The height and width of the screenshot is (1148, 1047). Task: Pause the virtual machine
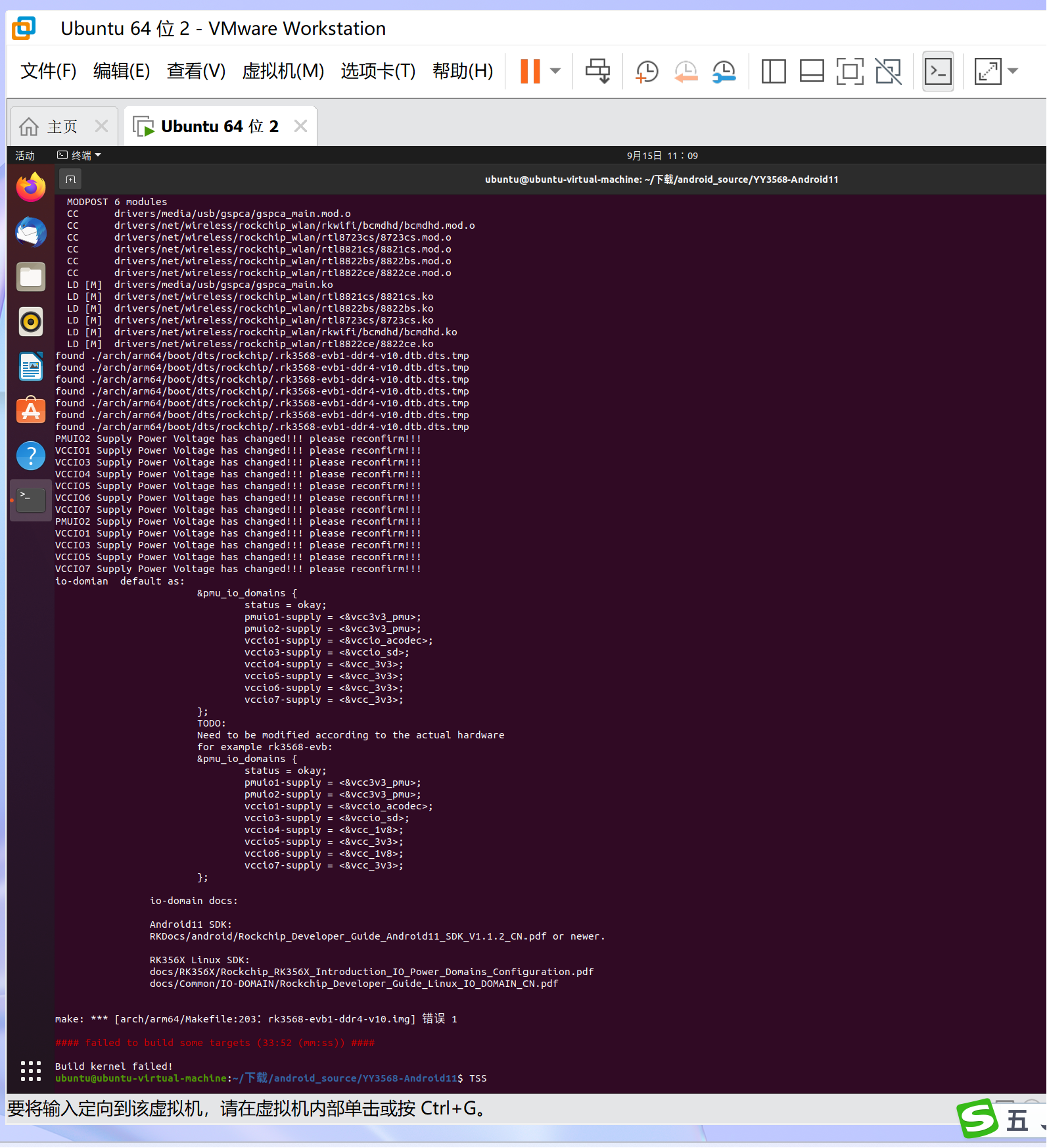click(530, 71)
